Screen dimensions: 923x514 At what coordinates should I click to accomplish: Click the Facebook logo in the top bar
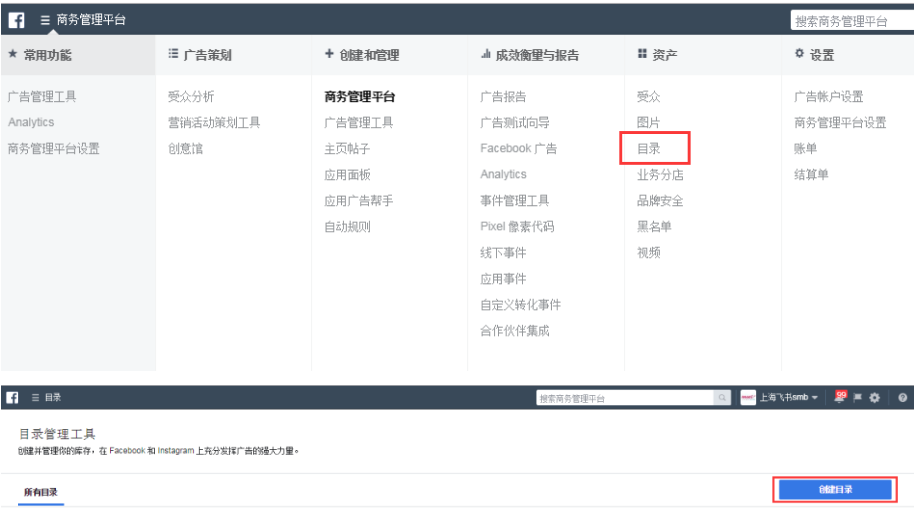[x=16, y=20]
